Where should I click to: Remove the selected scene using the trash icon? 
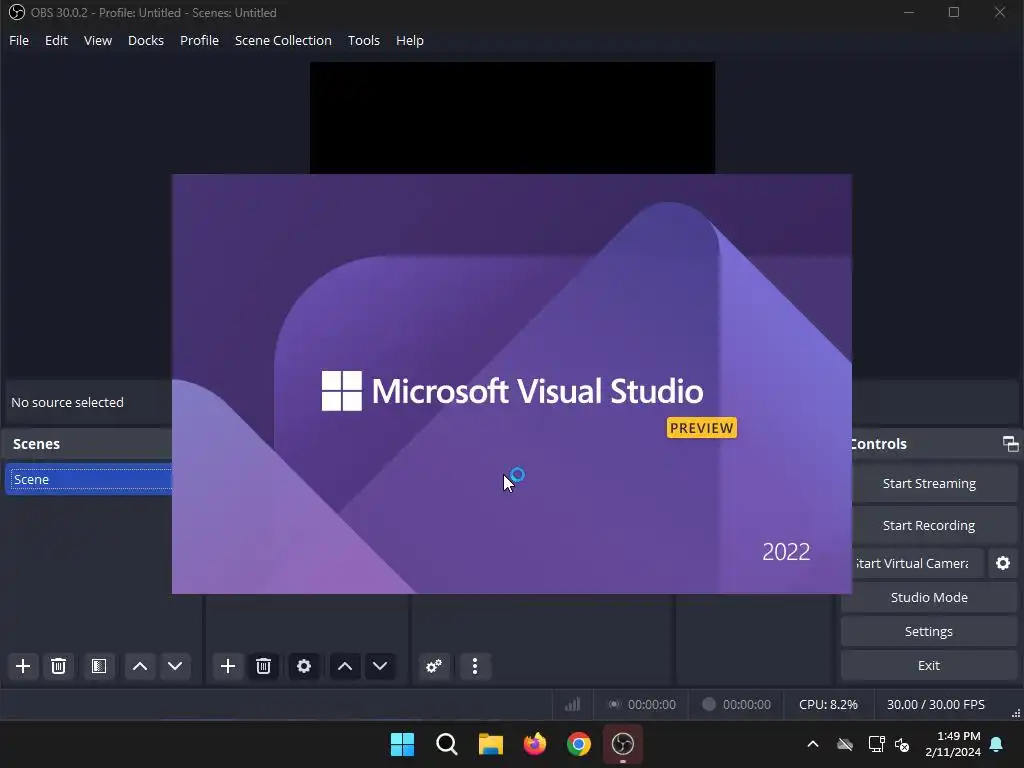tap(58, 666)
